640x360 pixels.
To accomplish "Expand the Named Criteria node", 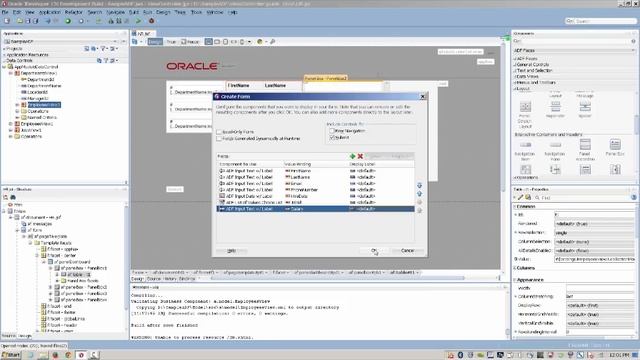I will coord(17,118).
